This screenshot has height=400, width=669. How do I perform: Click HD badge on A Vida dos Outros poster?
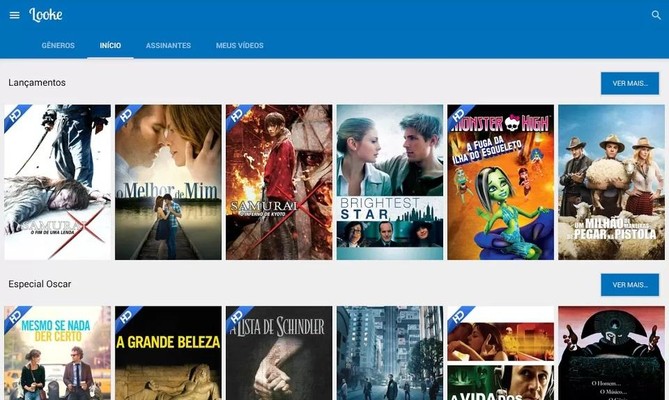458,316
